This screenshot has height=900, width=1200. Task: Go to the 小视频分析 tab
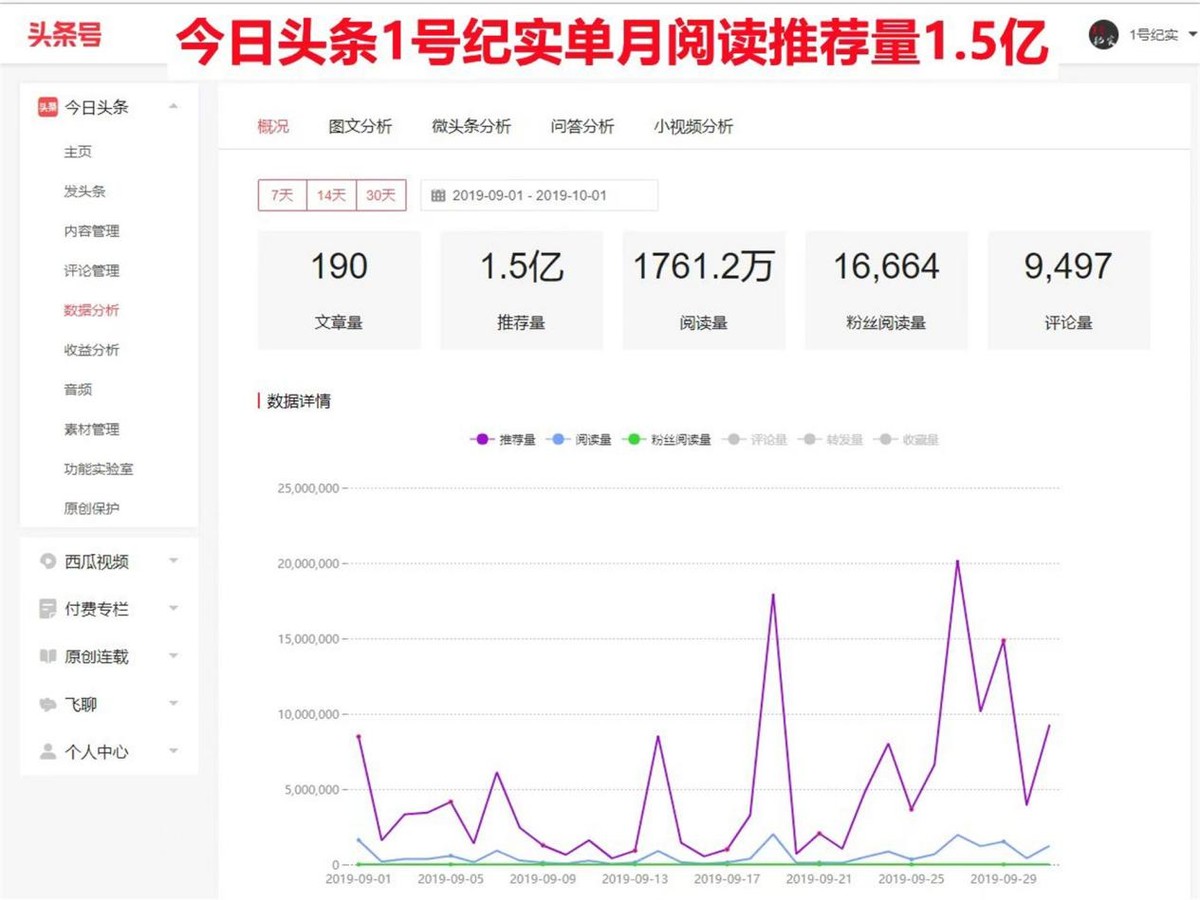pyautogui.click(x=693, y=126)
